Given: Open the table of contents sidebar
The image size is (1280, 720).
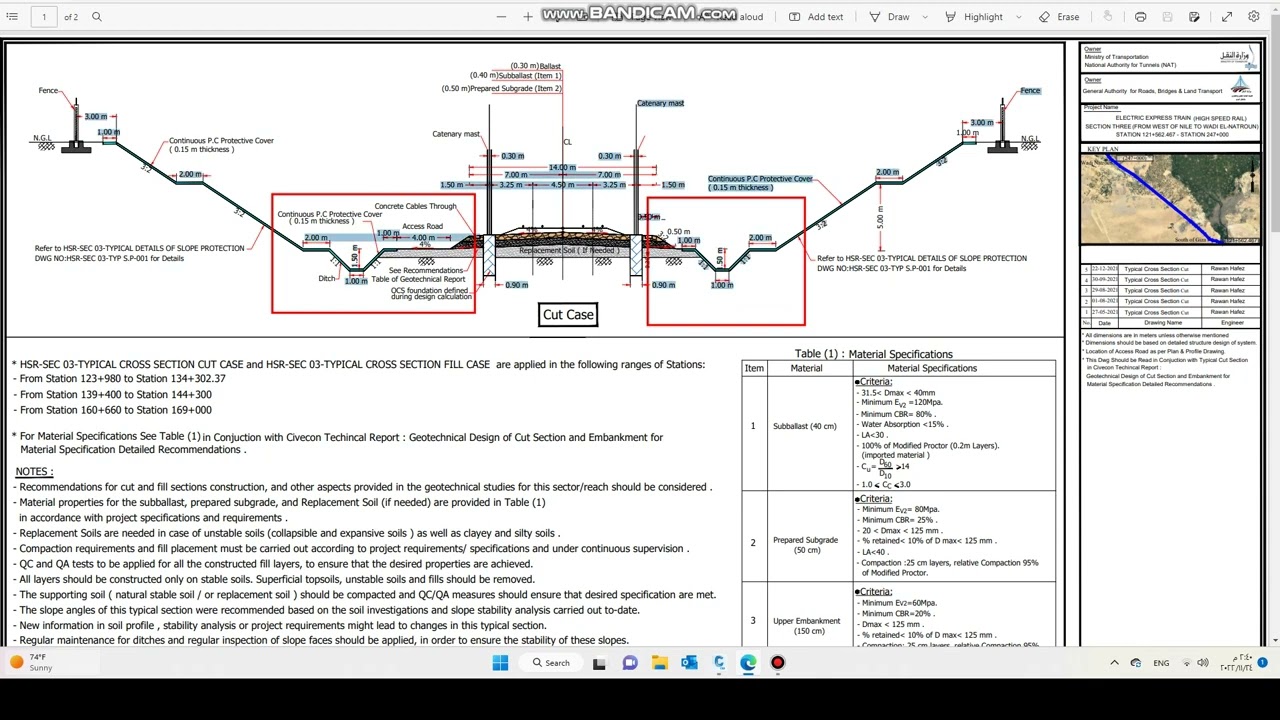Looking at the screenshot, I should [12, 17].
